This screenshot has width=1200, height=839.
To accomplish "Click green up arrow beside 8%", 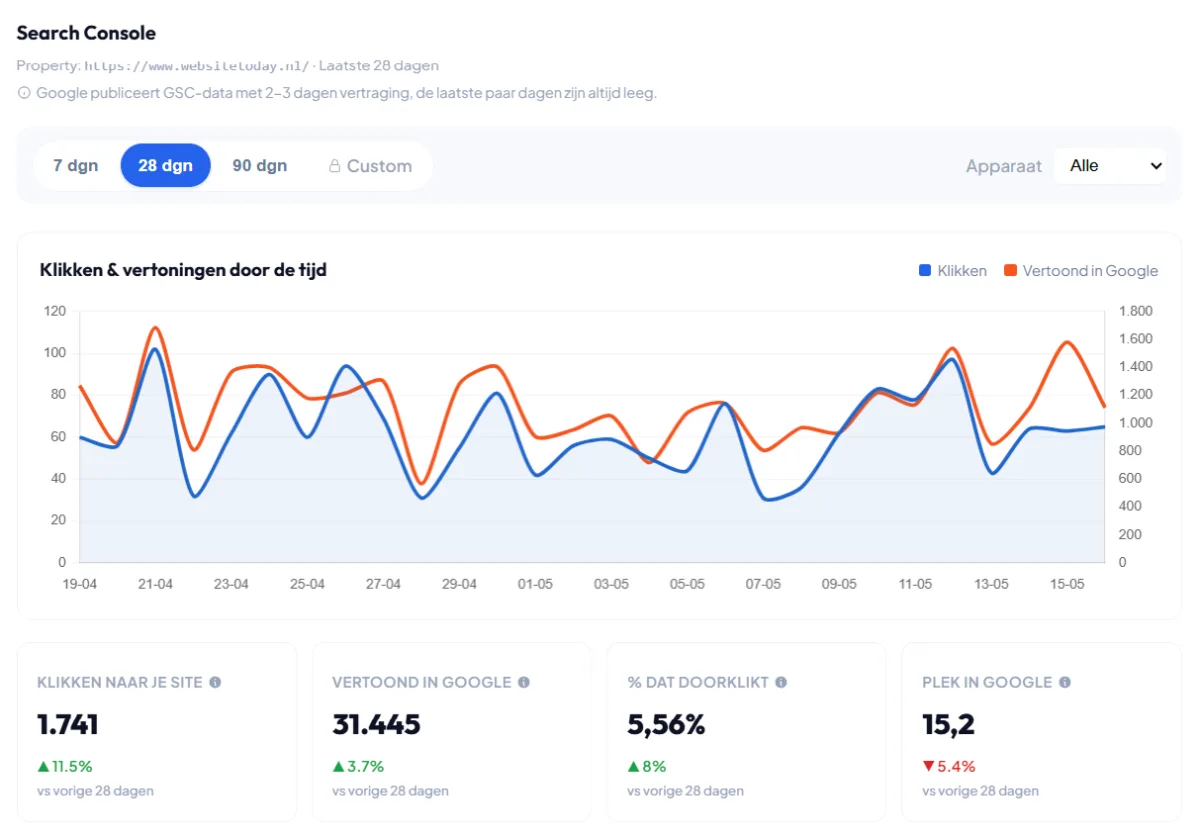I will click(633, 767).
